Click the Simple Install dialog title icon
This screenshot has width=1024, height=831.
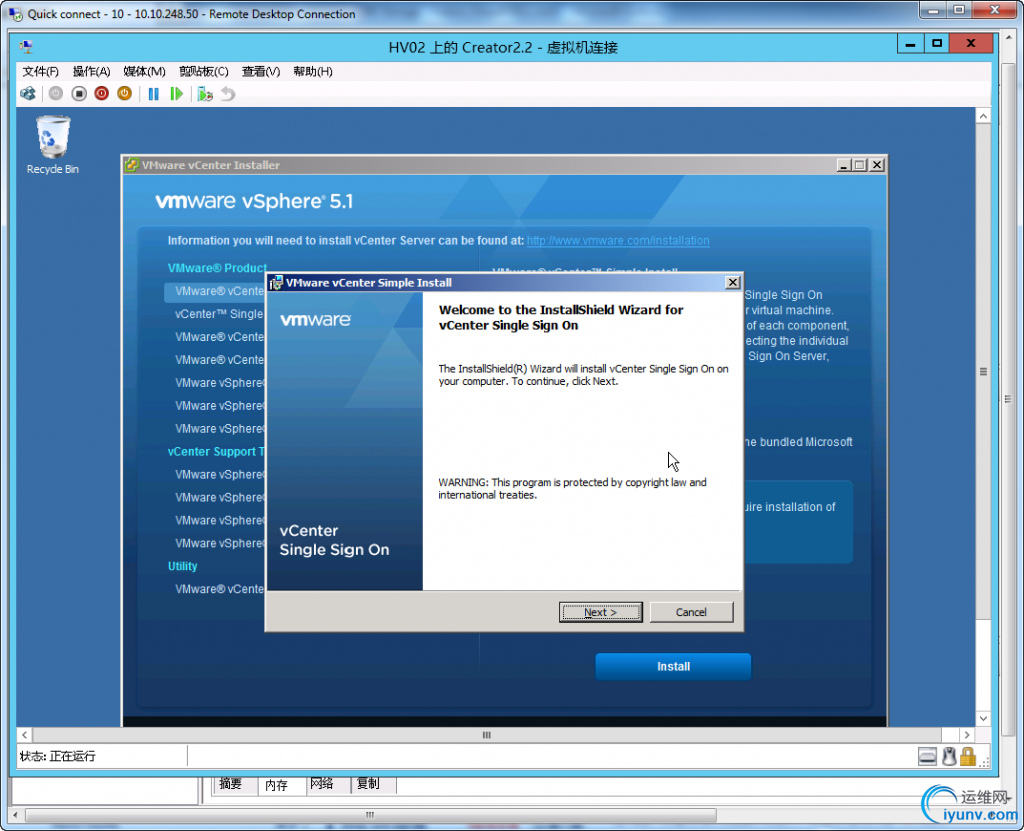tap(276, 282)
